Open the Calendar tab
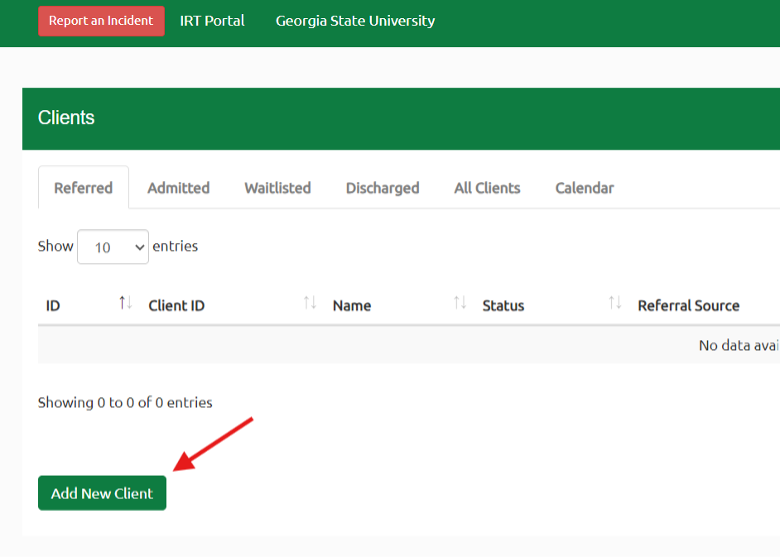Screen dimensions: 780x558 pyautogui.click(x=584, y=188)
